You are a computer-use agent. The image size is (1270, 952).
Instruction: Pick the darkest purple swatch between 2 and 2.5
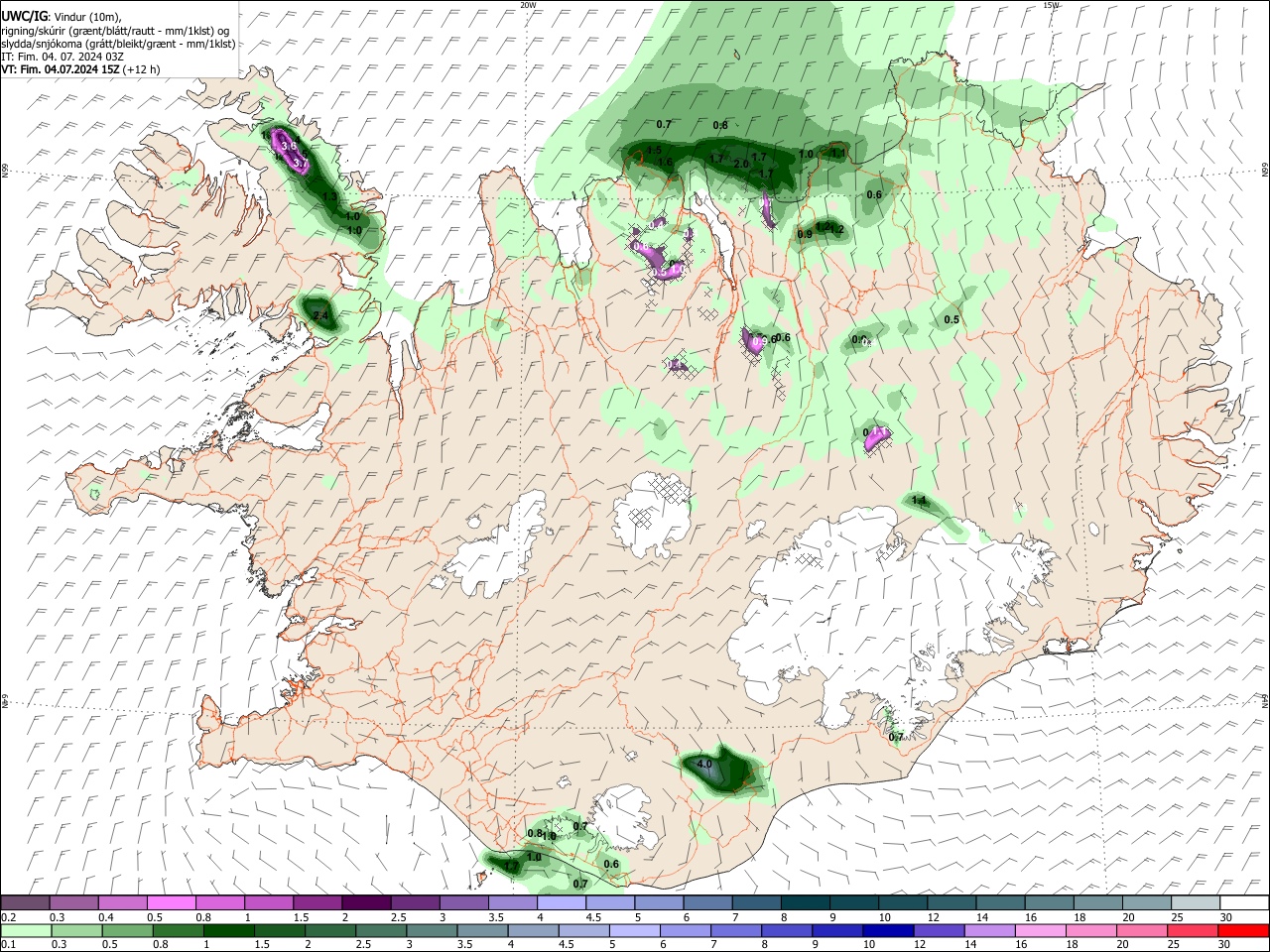click(x=365, y=902)
